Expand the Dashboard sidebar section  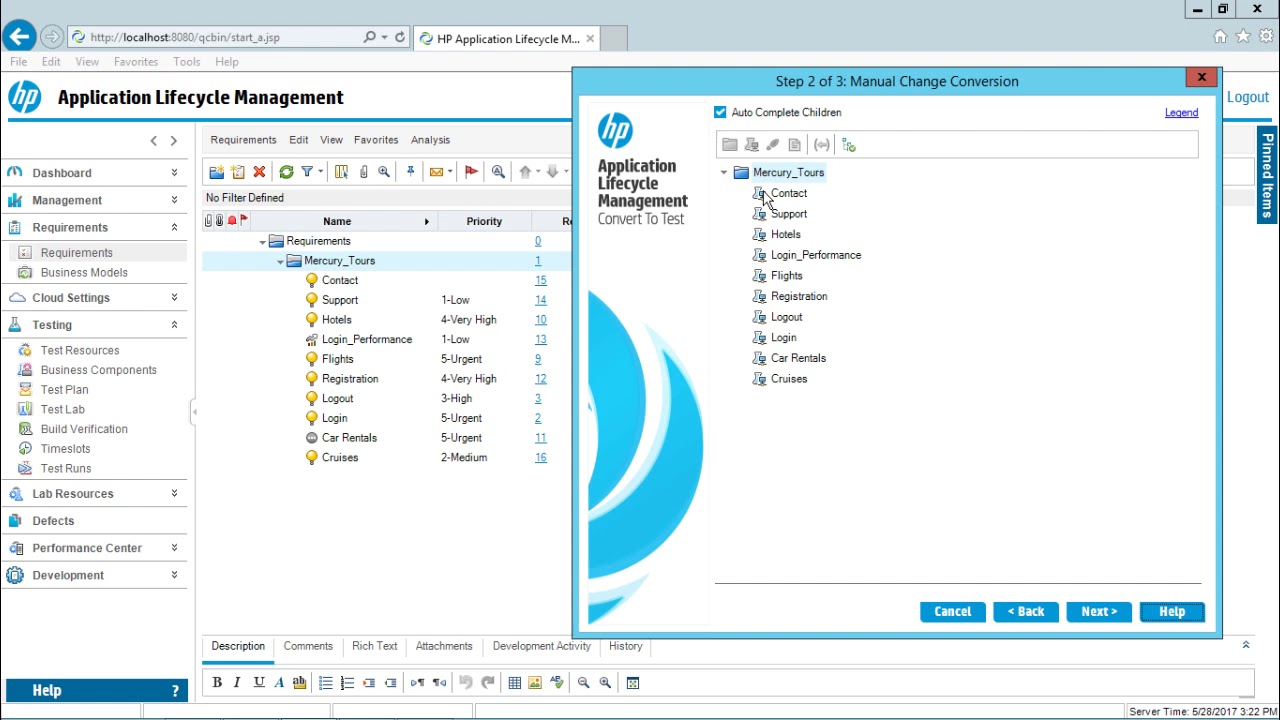pos(174,173)
